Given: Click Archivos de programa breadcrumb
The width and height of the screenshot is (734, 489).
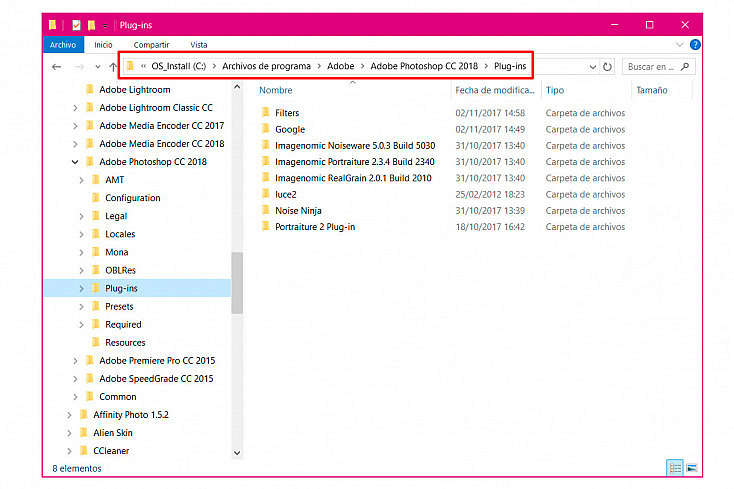Looking at the screenshot, I should pyautogui.click(x=266, y=66).
